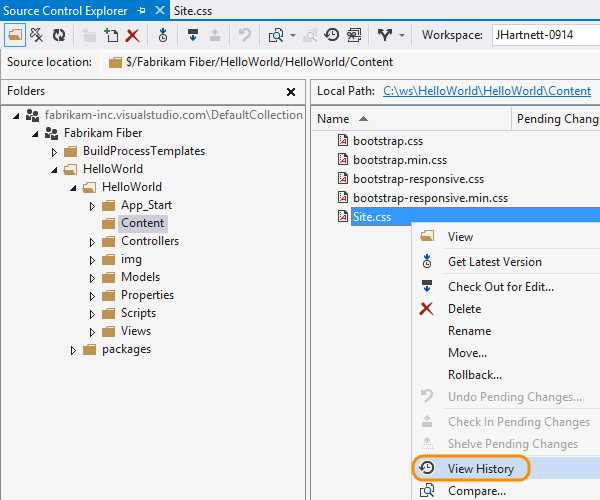Click toolbar icon right of History clock
This screenshot has height=500, width=600.
tap(354, 35)
